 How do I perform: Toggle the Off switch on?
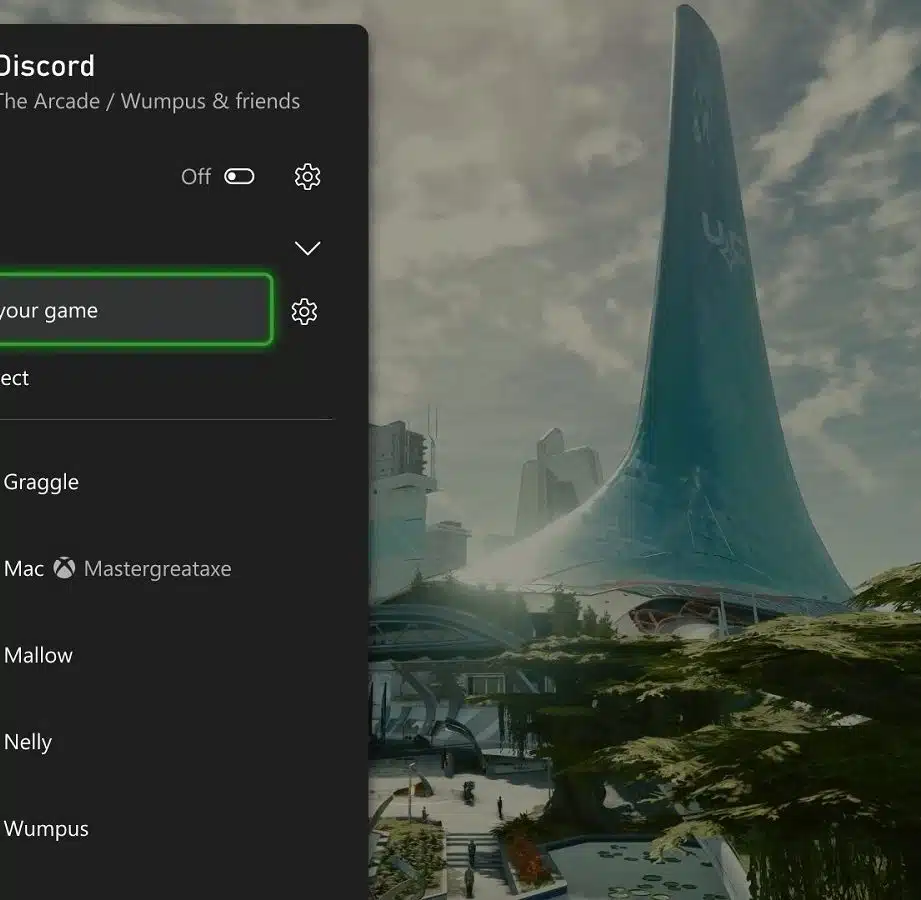(239, 176)
